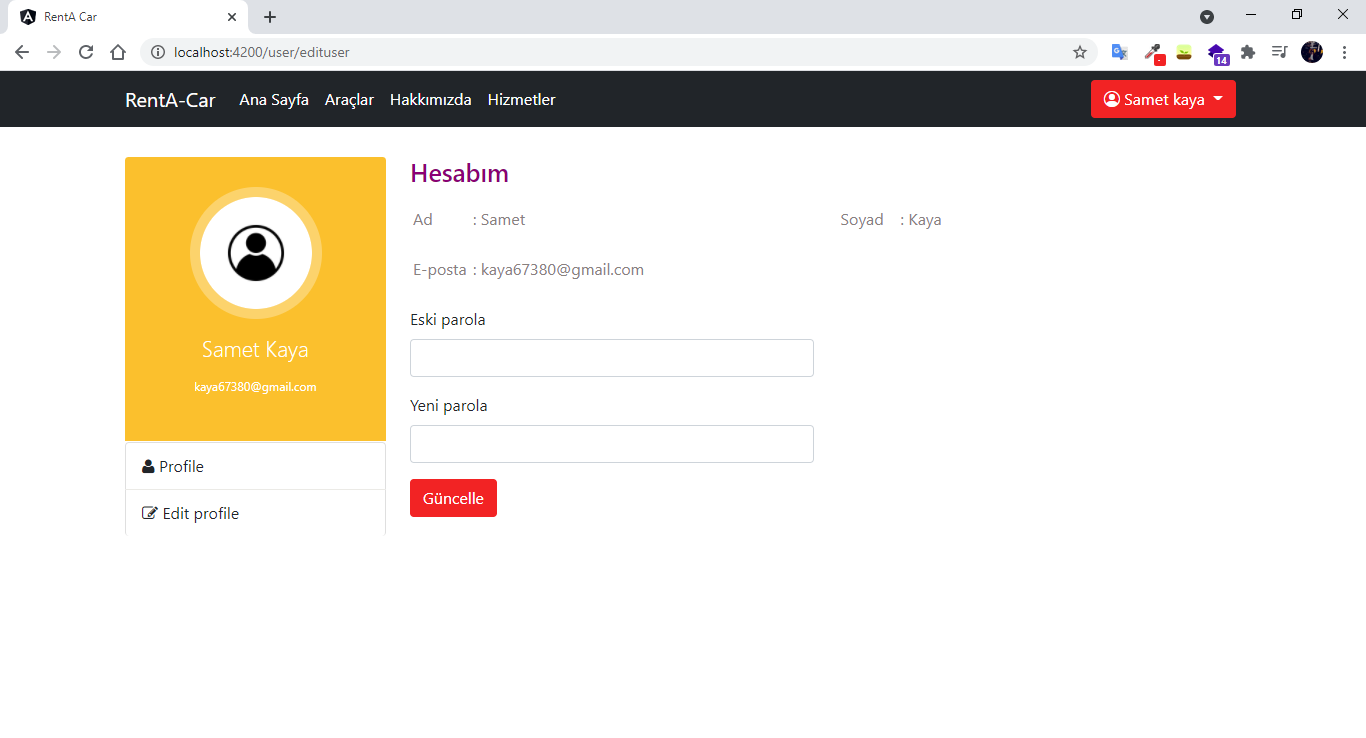This screenshot has width=1366, height=738.
Task: Click the RentA-Car brand link
Action: 170,99
